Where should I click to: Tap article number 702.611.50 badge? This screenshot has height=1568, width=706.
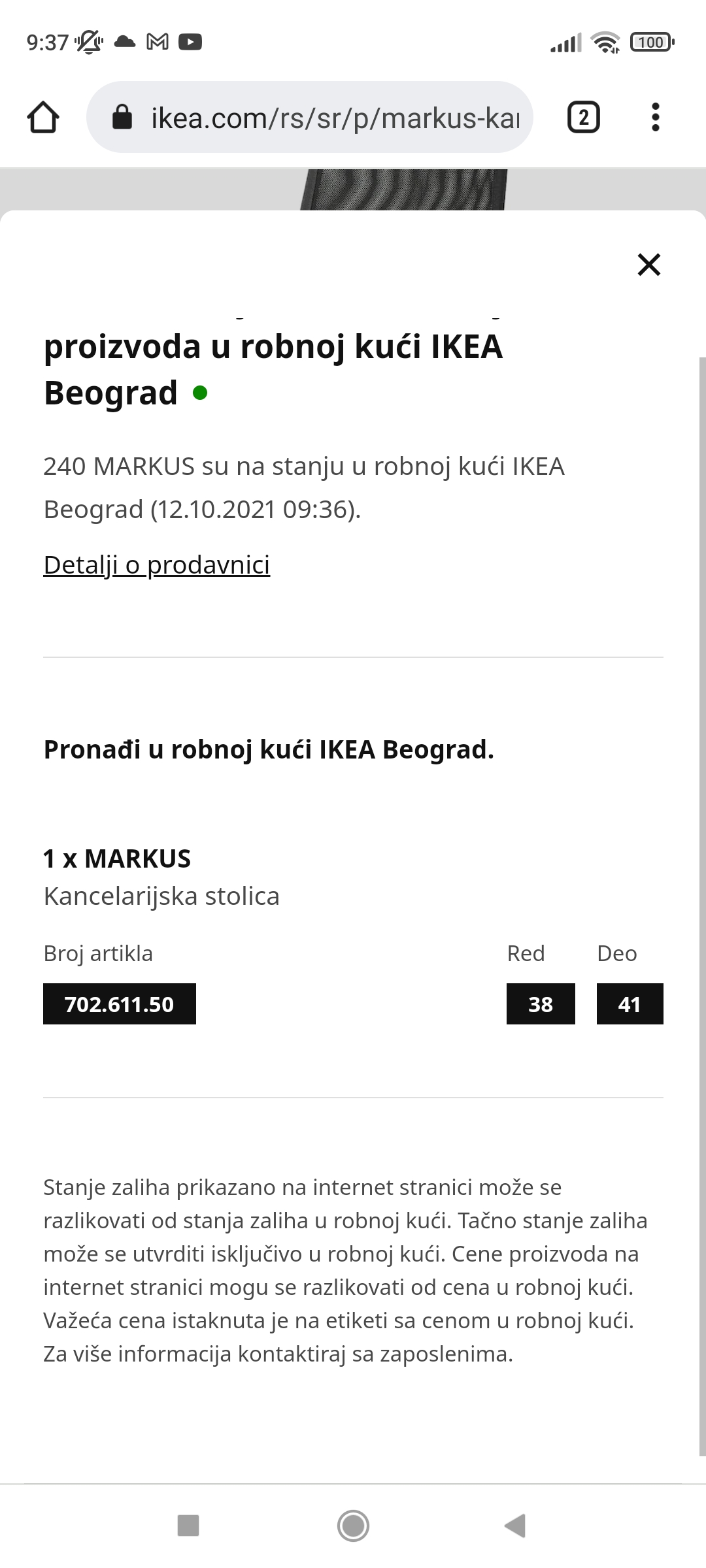[x=119, y=1004]
